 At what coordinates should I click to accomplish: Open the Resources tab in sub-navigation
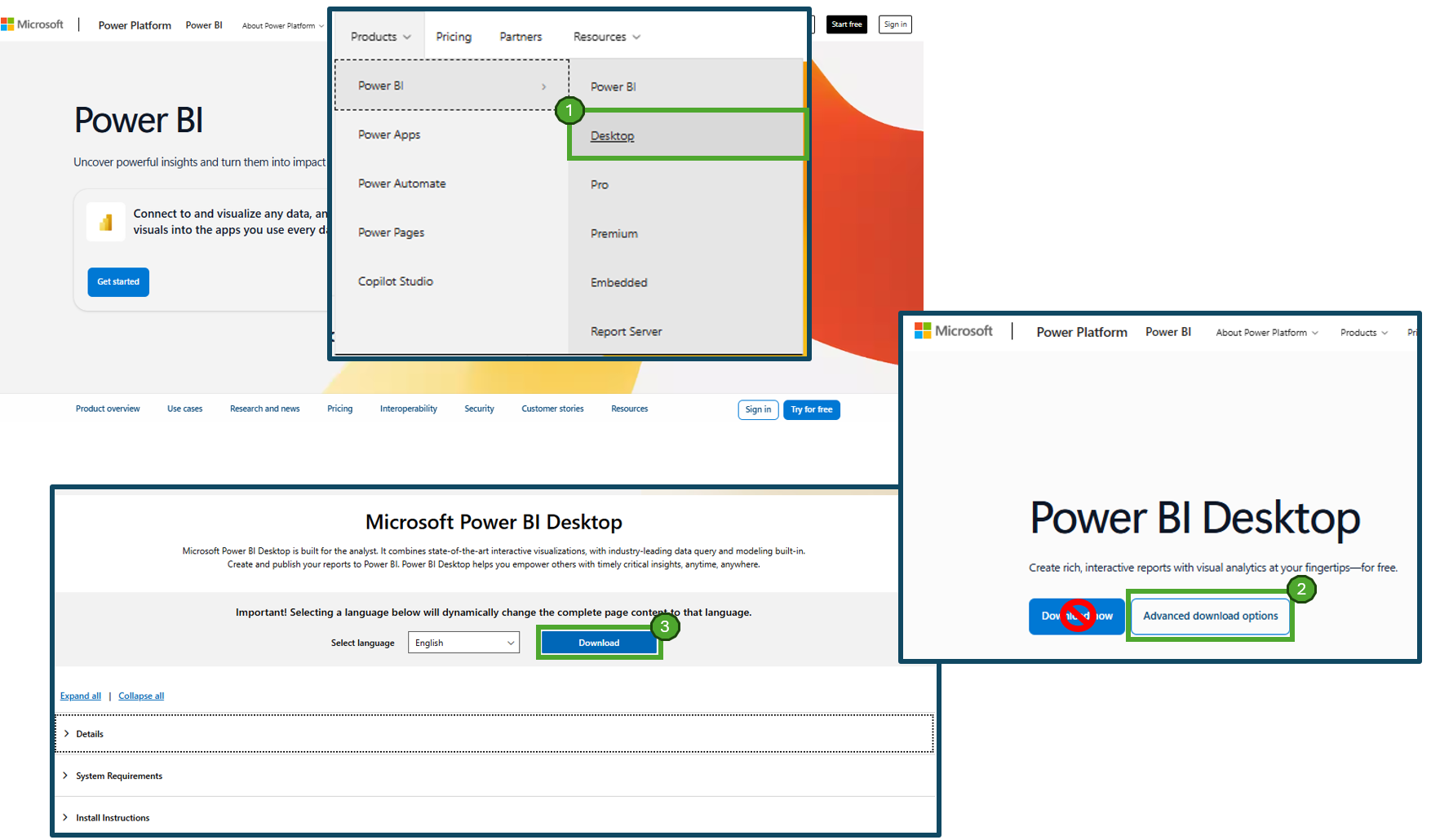coord(629,409)
